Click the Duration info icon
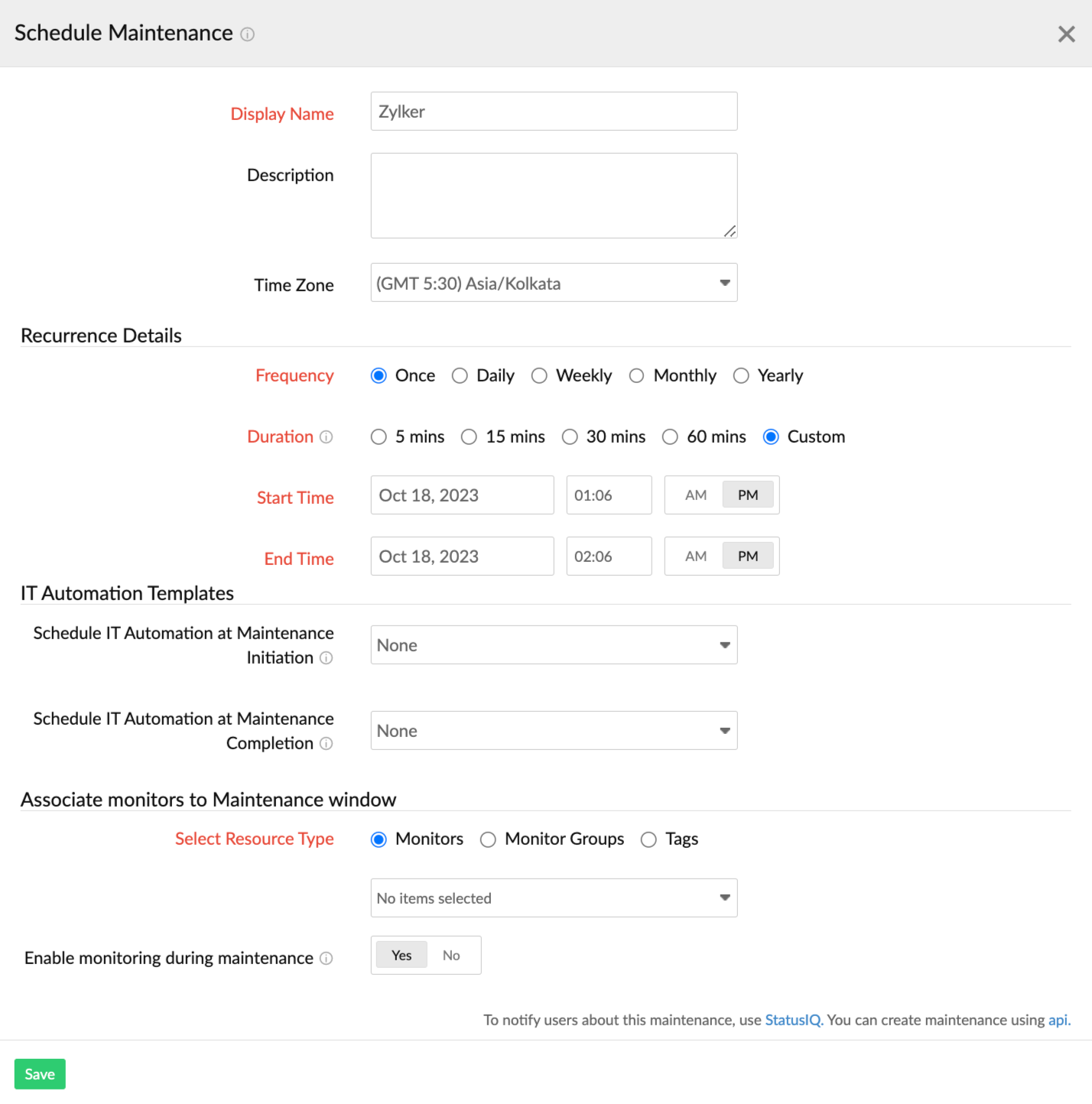Screen dimensions: 1092x1104 (x=326, y=437)
